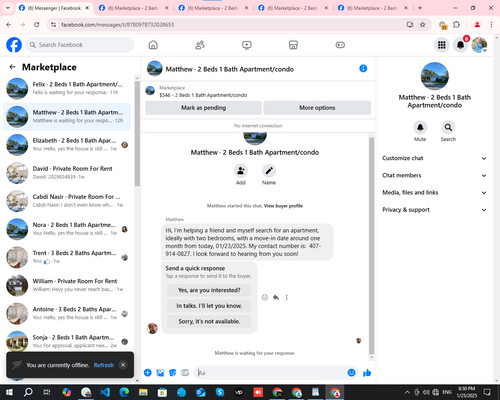Image resolution: width=500 pixels, height=400 pixels.
Task: Go to Home feed icon
Action: [153, 45]
